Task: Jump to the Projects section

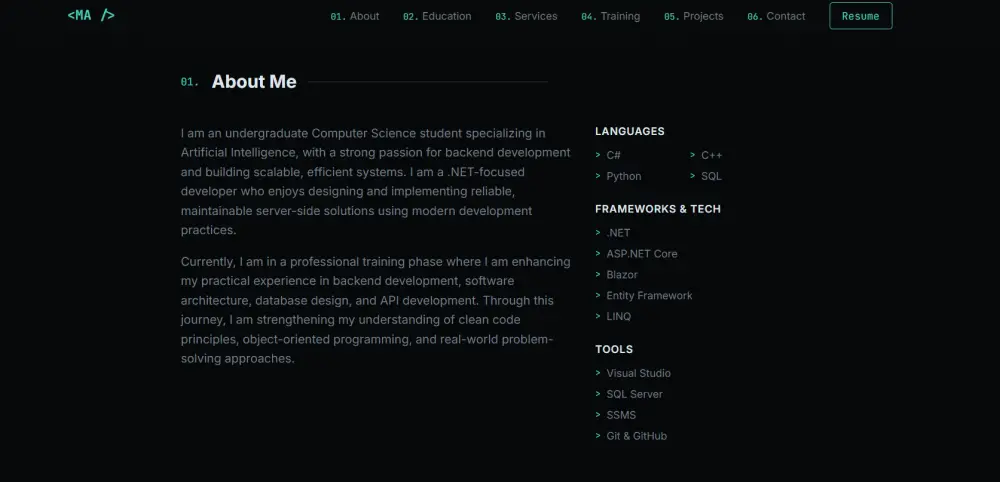Action: tap(693, 17)
